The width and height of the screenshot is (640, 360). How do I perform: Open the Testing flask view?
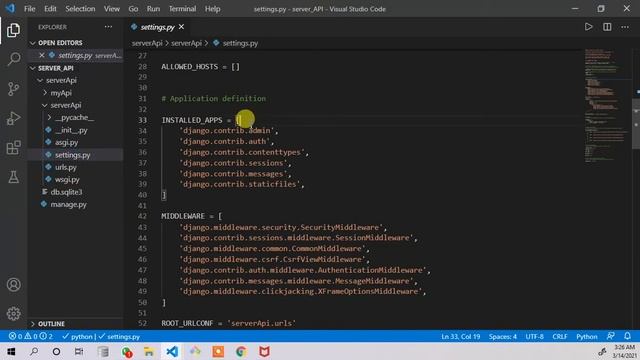coord(13,177)
